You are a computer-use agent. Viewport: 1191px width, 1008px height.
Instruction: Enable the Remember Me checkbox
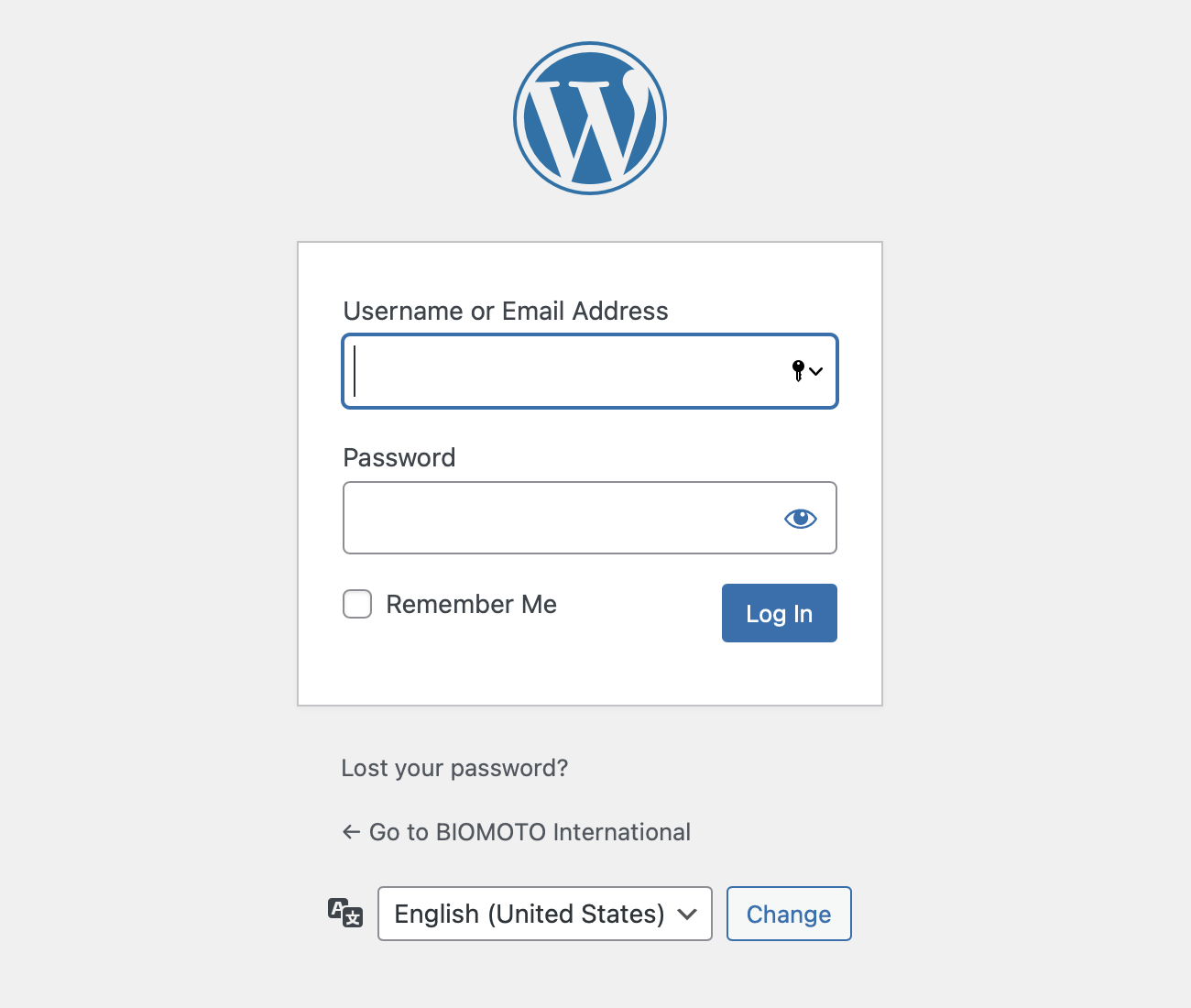click(x=357, y=604)
